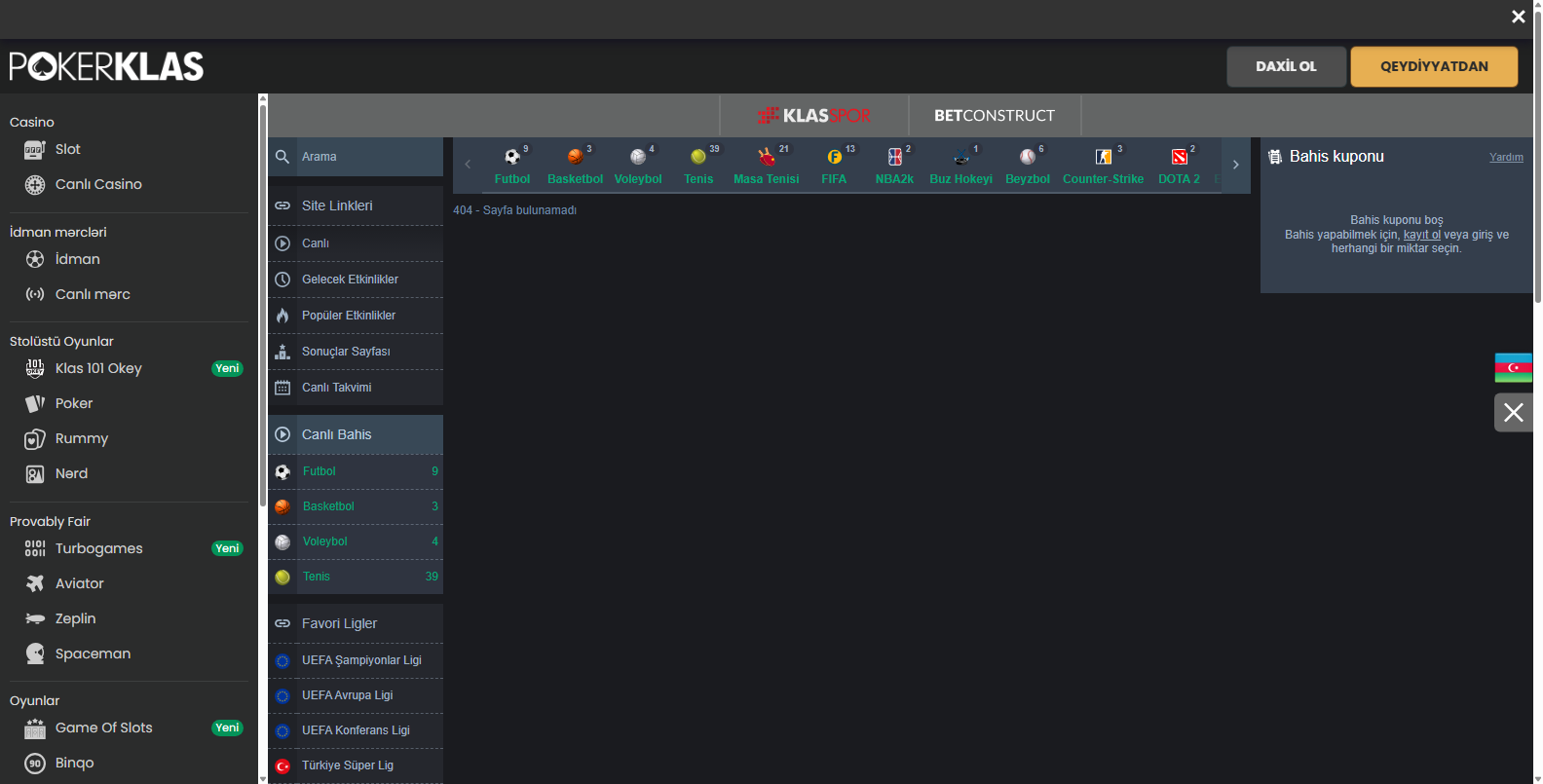Image resolution: width=1543 pixels, height=784 pixels.
Task: Click the QEYDİYYATDAN register button
Action: point(1434,66)
